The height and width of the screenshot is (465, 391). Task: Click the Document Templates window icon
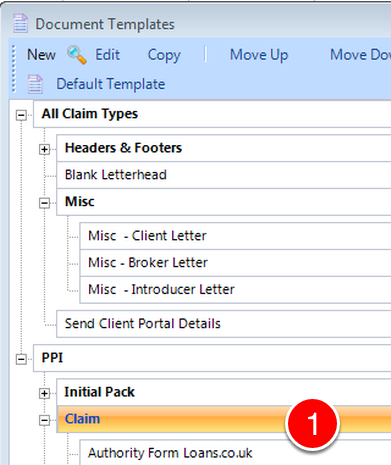[20, 23]
